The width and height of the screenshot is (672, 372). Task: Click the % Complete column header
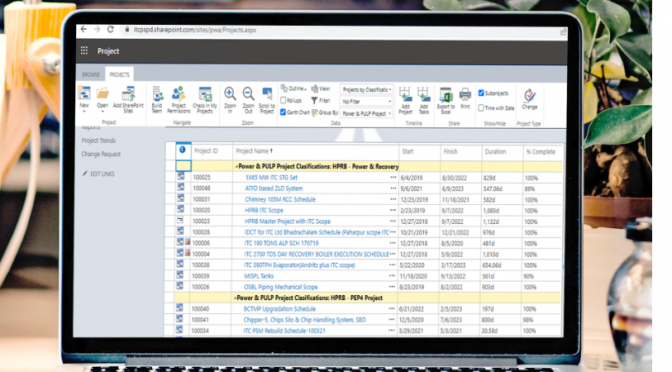[540, 152]
